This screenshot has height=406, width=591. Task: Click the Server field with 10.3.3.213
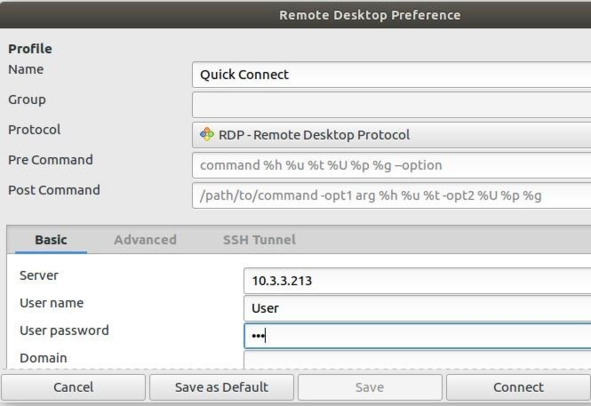point(417,280)
